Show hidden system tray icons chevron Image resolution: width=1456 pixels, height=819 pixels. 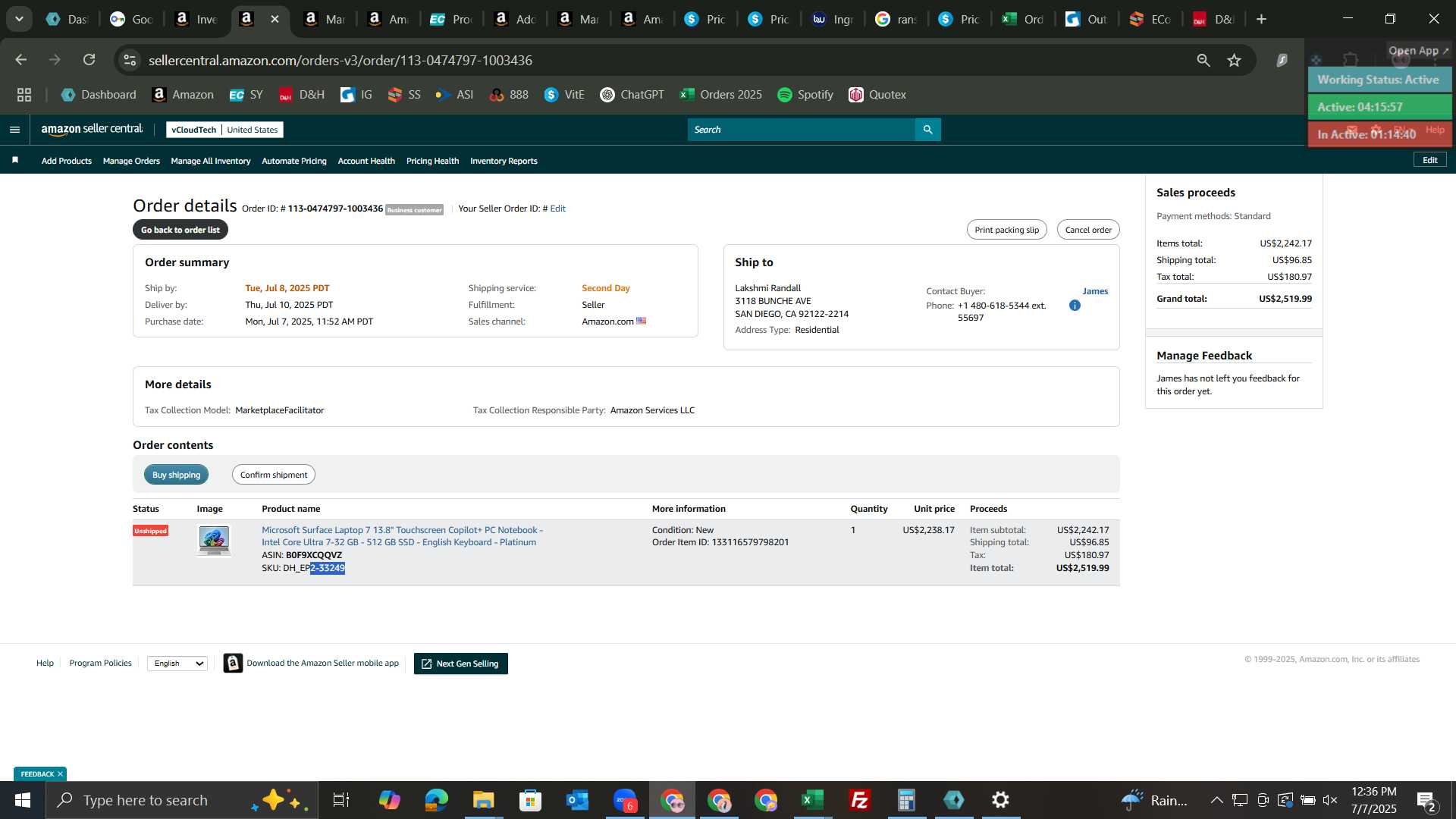pos(1216,800)
